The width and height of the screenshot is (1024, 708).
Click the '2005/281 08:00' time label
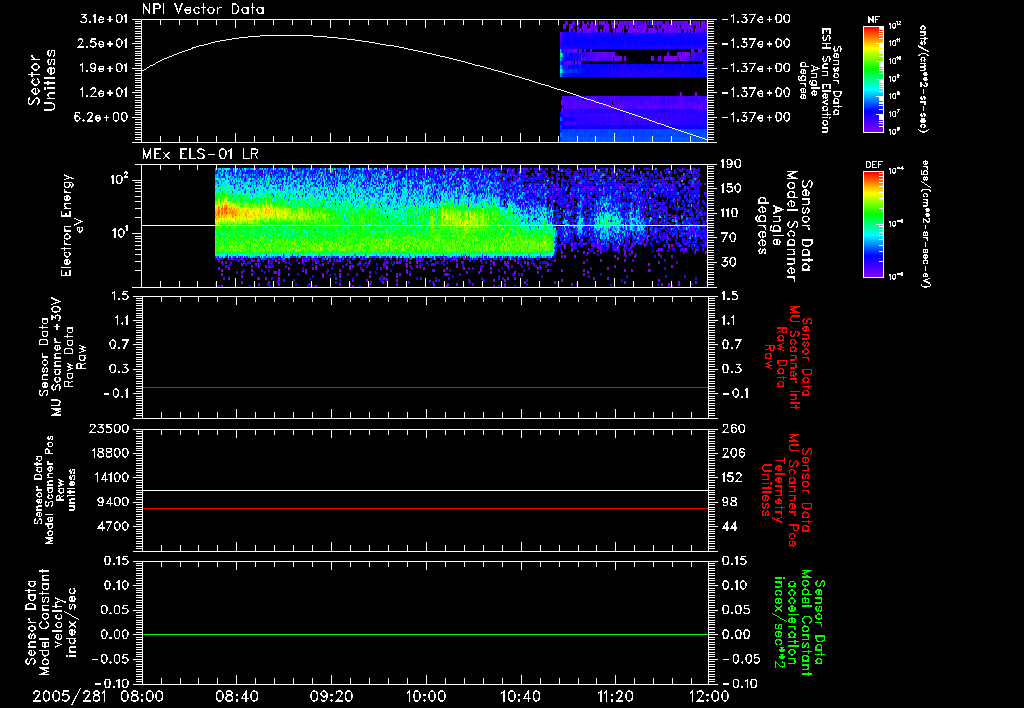(99, 697)
